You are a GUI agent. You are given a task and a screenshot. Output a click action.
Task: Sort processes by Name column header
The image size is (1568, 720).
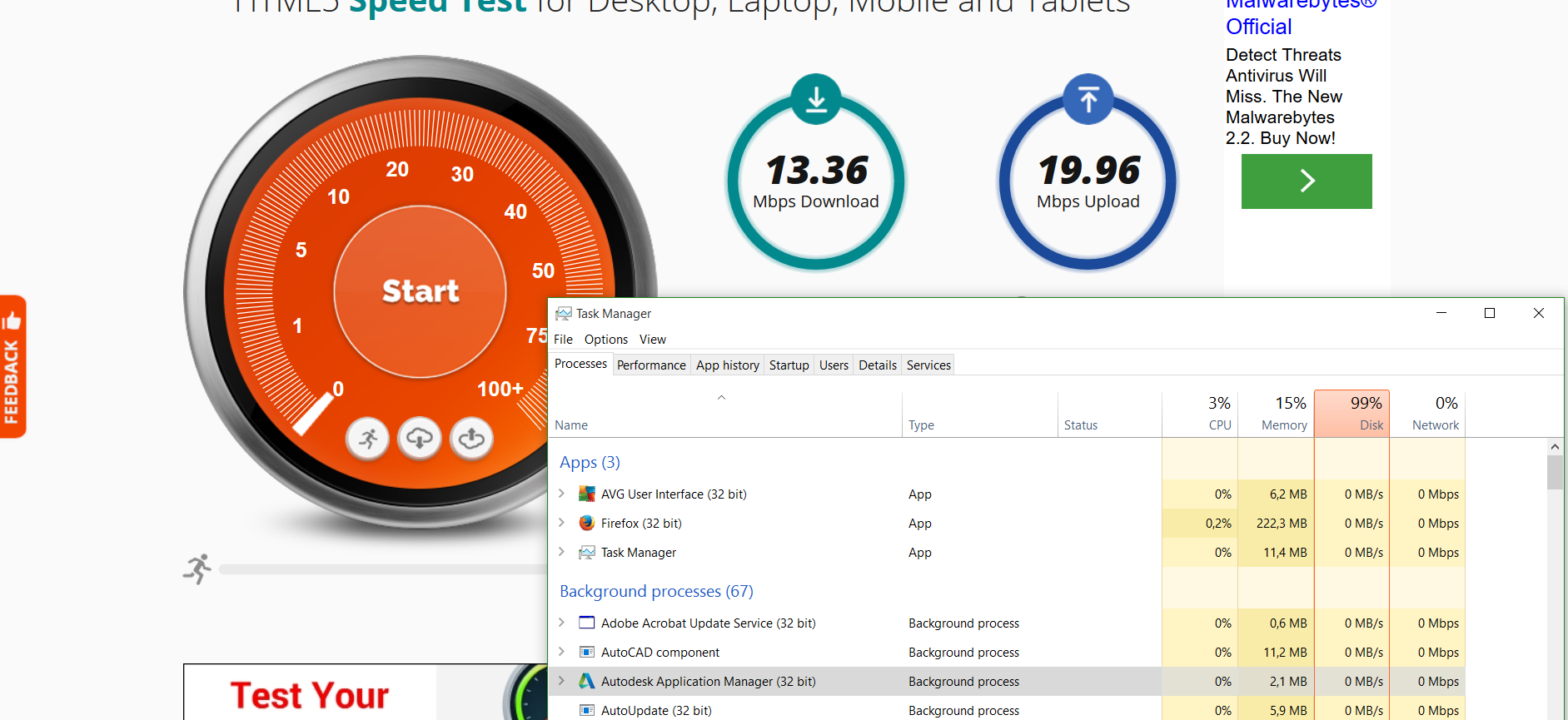[x=725, y=414]
